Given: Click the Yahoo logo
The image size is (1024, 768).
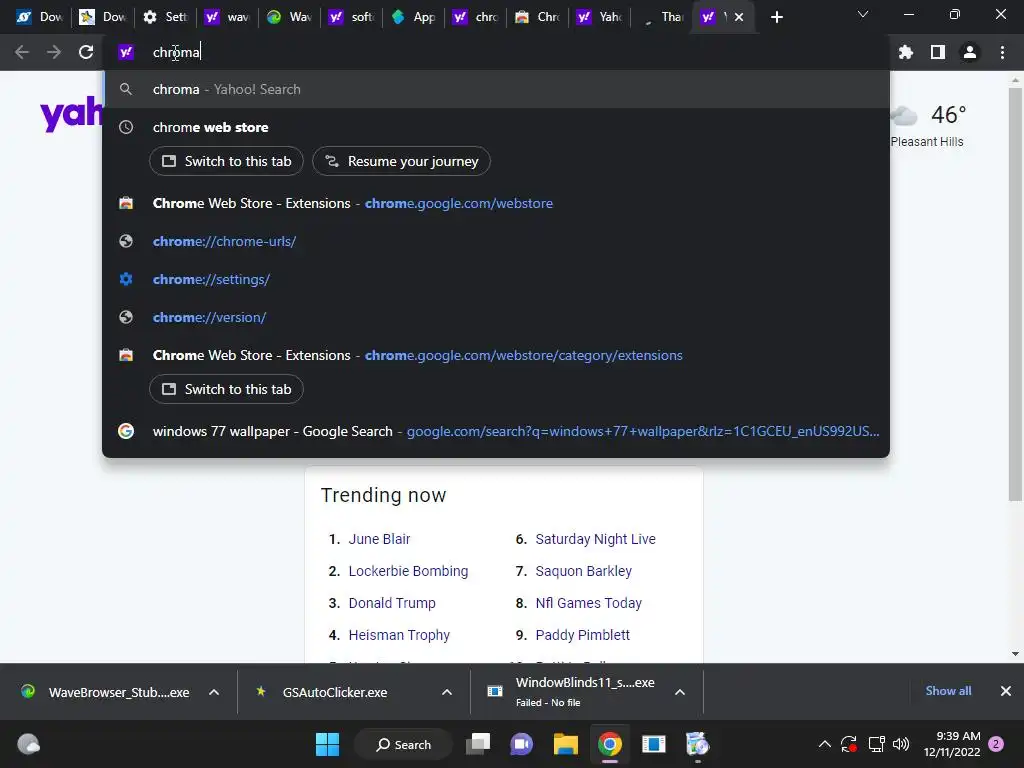Looking at the screenshot, I should click(x=71, y=114).
